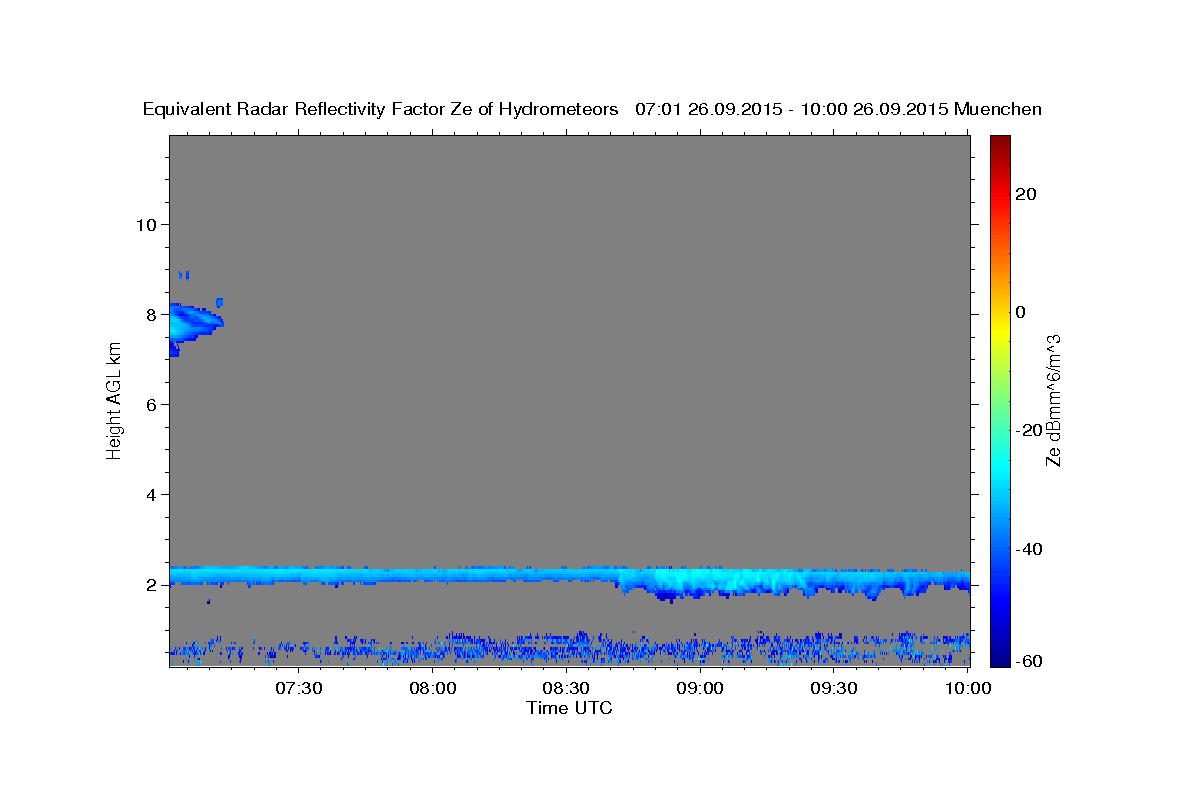1200x800 pixels.
Task: Click the colorbar value 20
Action: coord(1025,194)
